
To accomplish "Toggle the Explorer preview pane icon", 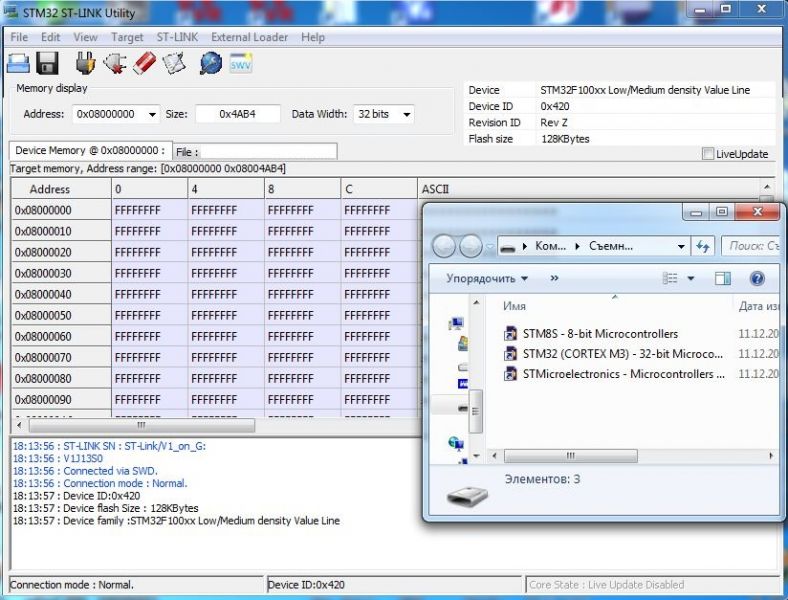I will pos(723,278).
